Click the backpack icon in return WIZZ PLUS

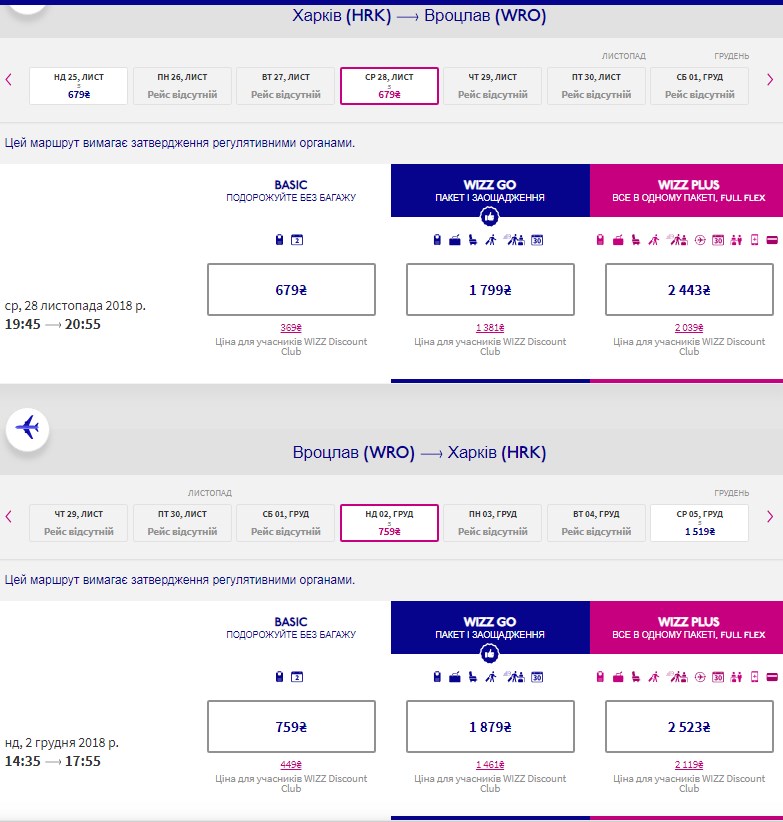(x=600, y=677)
